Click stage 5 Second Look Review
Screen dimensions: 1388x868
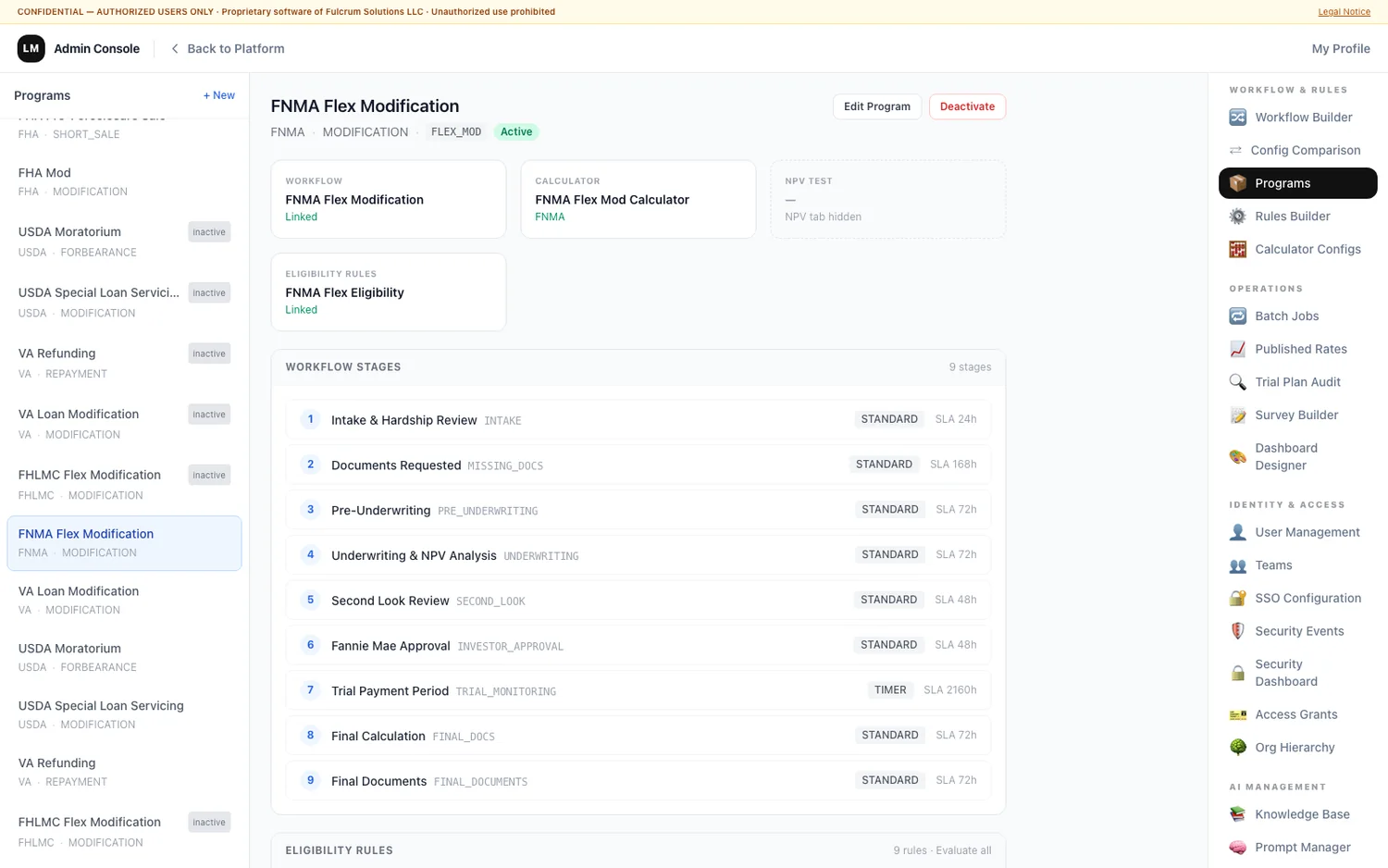[x=638, y=600]
